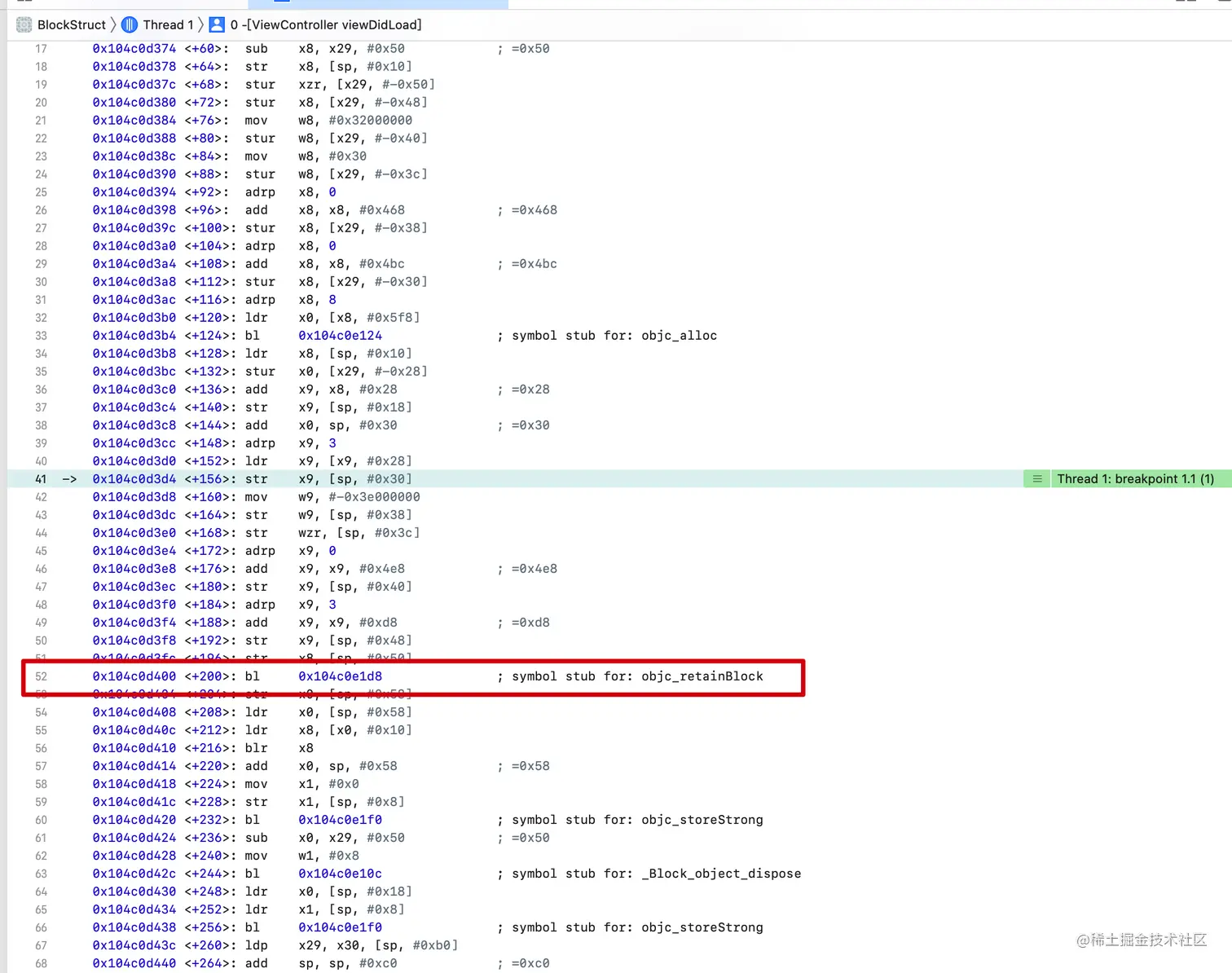Click the icon in the top-right corner

[1222, 3]
